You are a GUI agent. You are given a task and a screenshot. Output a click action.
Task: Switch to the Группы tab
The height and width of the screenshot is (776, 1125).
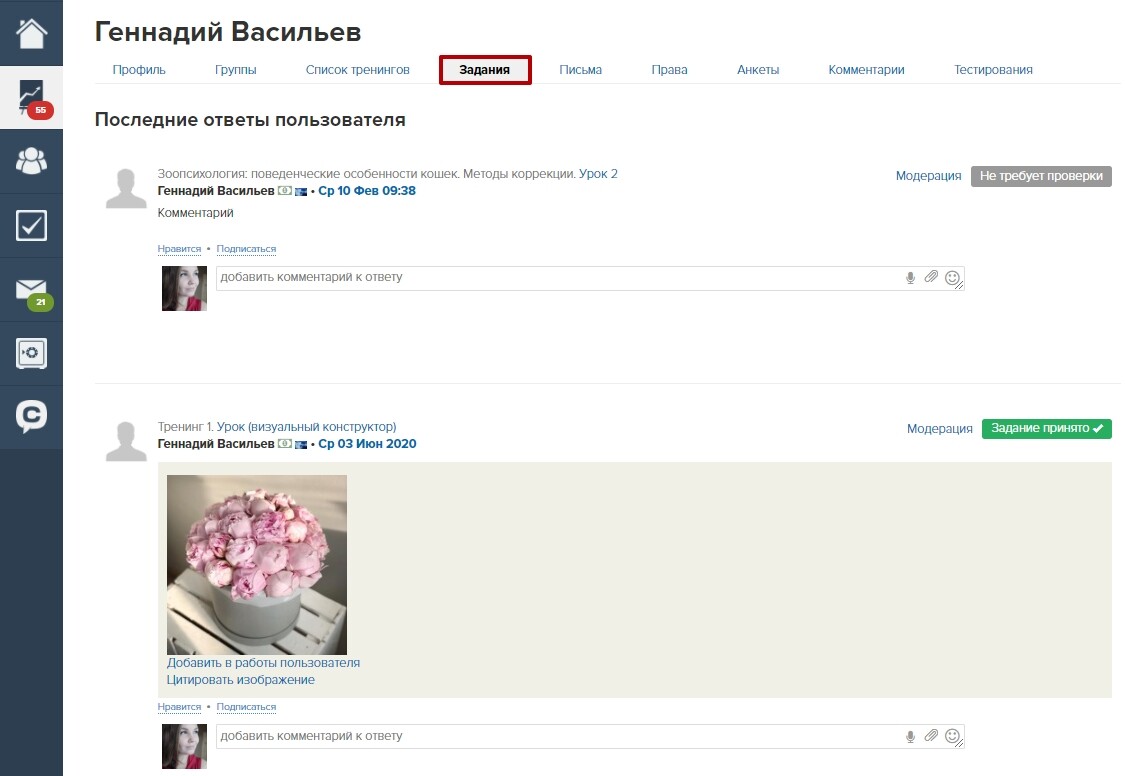(x=235, y=70)
